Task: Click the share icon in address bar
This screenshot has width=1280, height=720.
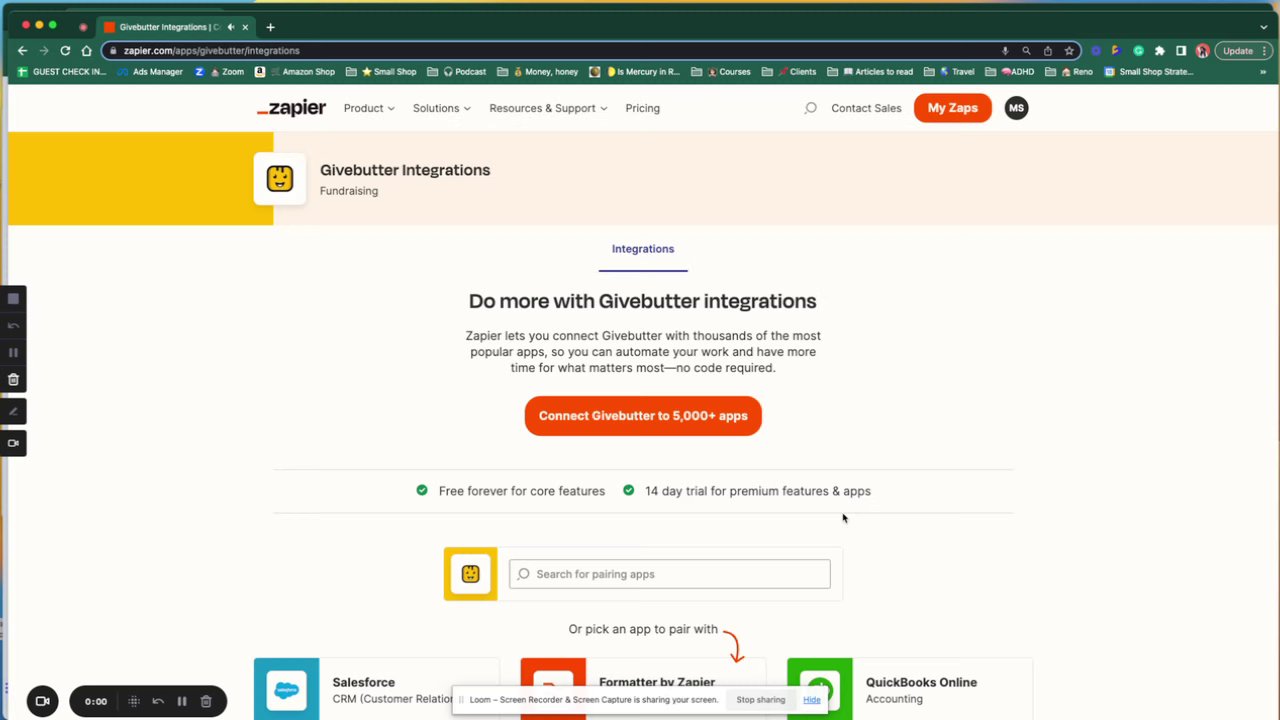Action: (x=1048, y=50)
